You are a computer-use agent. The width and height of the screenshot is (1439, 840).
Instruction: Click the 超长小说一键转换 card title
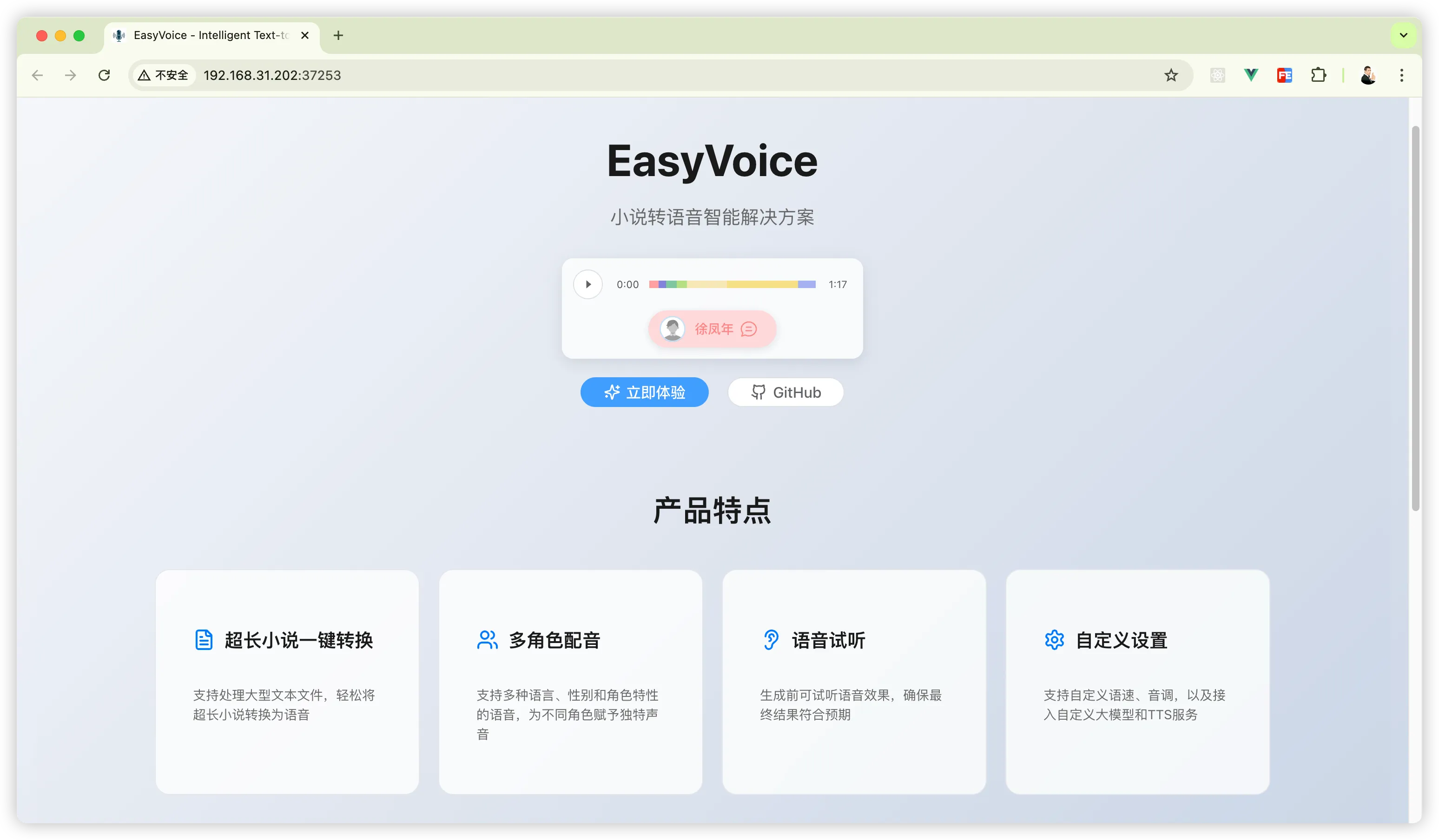(299, 640)
